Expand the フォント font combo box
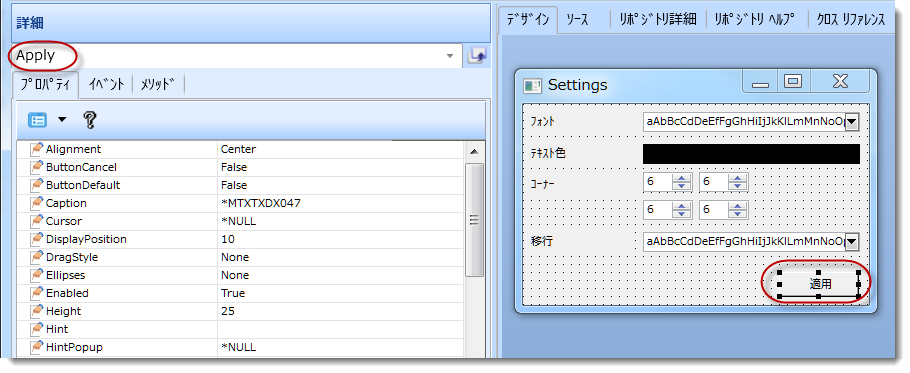 852,122
